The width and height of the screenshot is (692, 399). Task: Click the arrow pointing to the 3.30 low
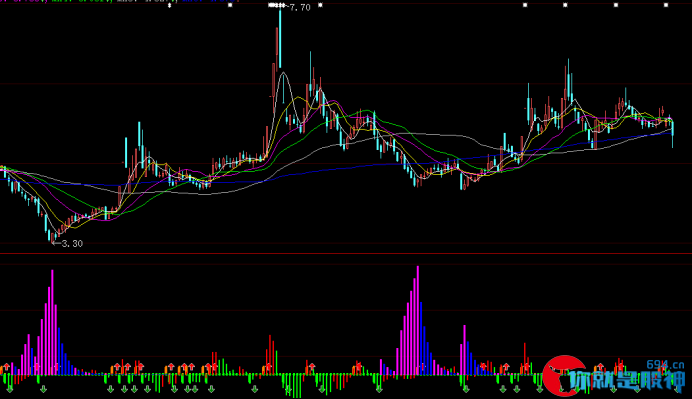[56, 243]
